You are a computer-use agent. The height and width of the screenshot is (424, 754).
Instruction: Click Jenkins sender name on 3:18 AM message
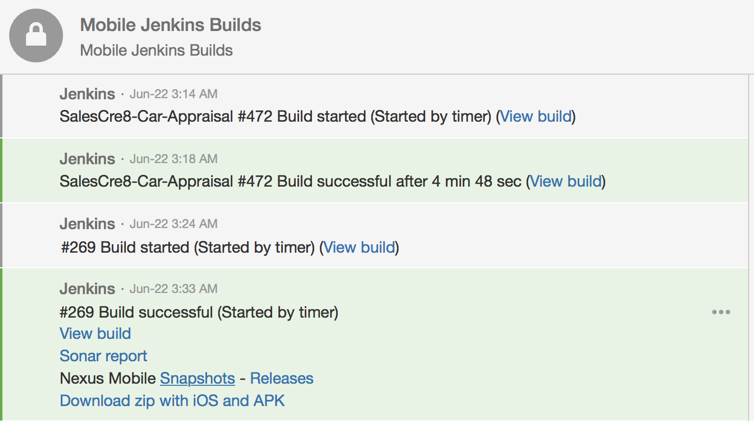click(x=87, y=159)
